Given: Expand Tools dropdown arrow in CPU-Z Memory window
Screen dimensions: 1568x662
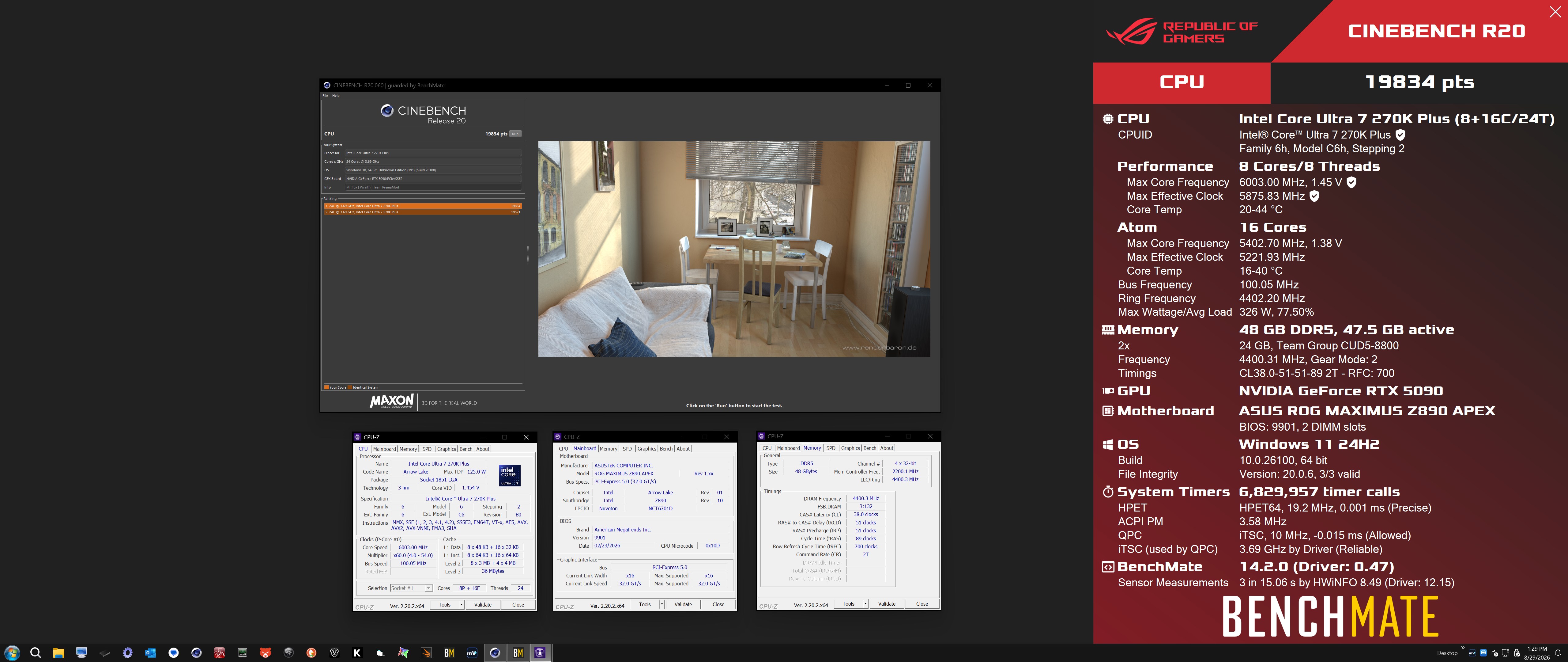Looking at the screenshot, I should coord(865,604).
